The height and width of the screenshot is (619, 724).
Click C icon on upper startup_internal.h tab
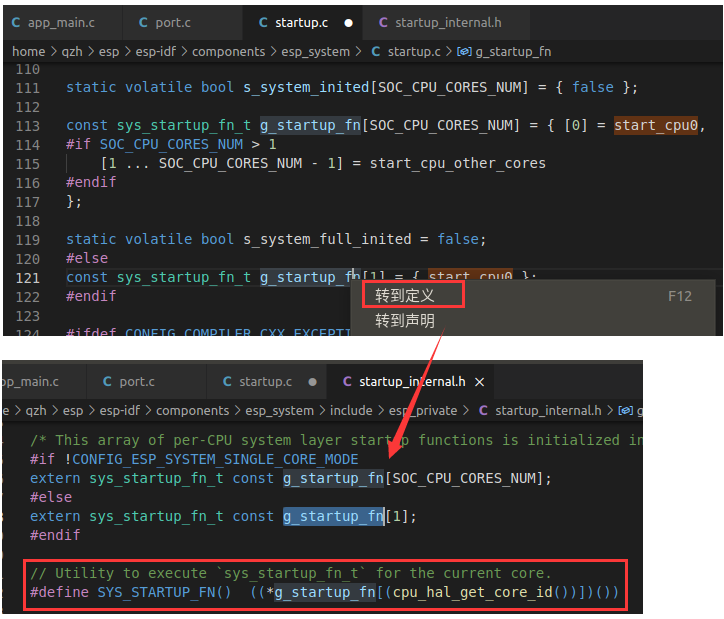point(383,23)
